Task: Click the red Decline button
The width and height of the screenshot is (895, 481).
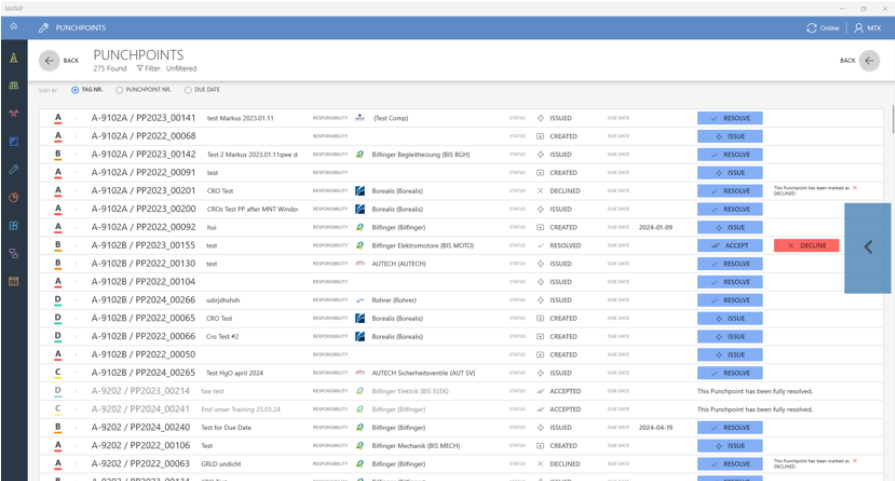Action: [x=806, y=245]
